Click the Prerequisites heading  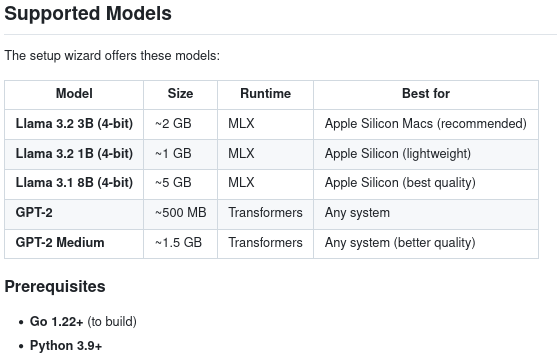[x=55, y=286]
